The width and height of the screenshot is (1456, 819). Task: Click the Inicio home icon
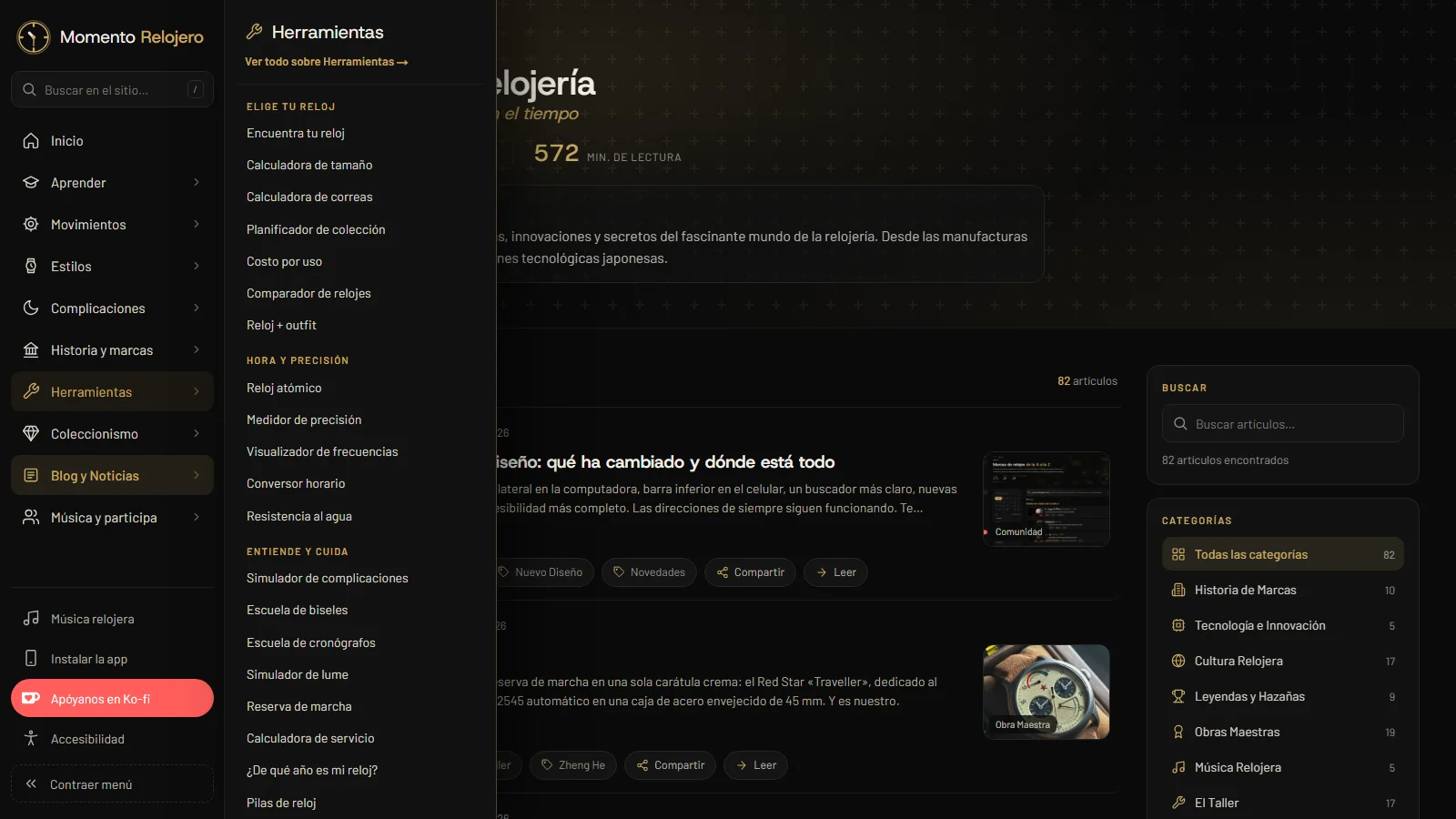pos(31,141)
